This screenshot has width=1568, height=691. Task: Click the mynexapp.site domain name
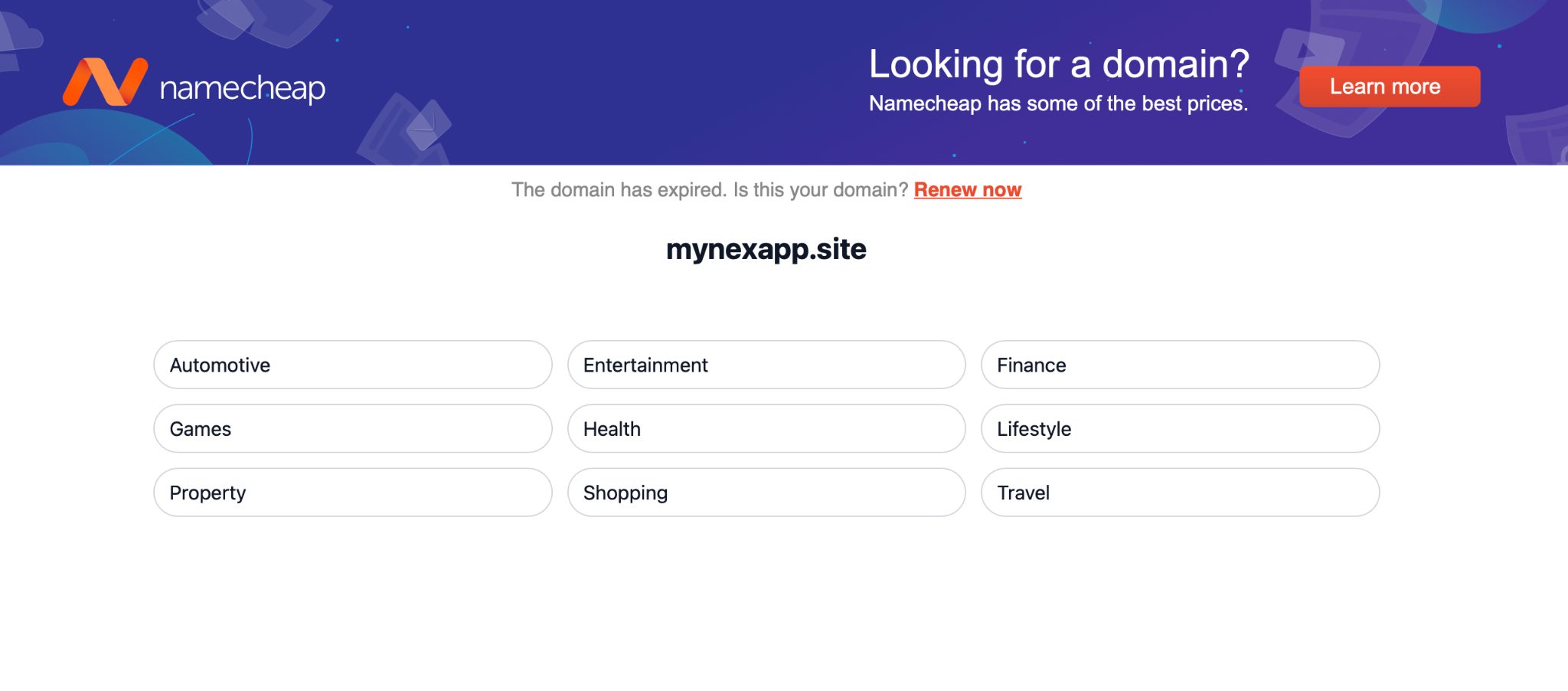click(766, 248)
